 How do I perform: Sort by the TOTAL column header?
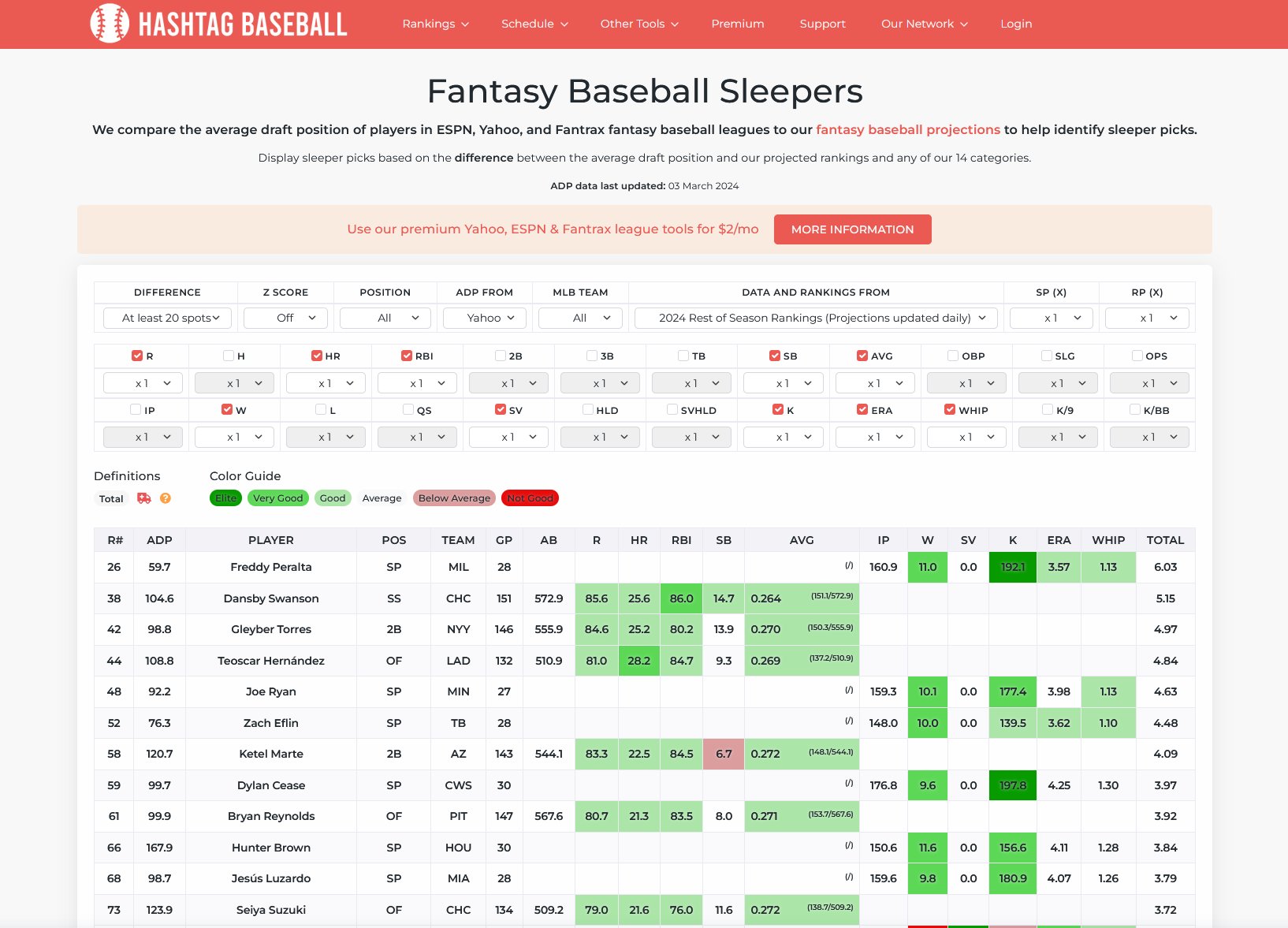coord(1165,540)
